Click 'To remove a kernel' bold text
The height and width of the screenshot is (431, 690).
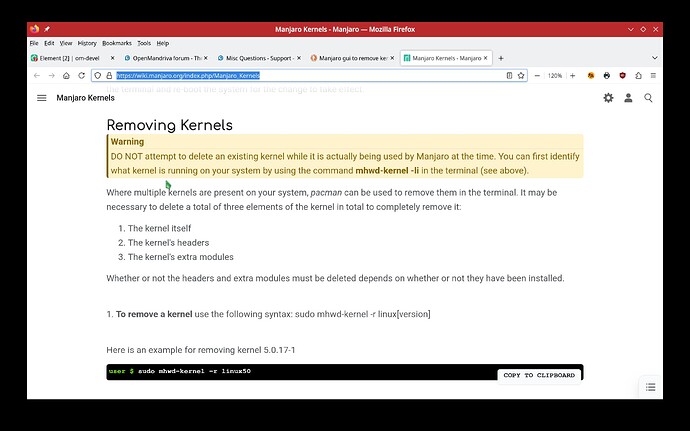[154, 314]
